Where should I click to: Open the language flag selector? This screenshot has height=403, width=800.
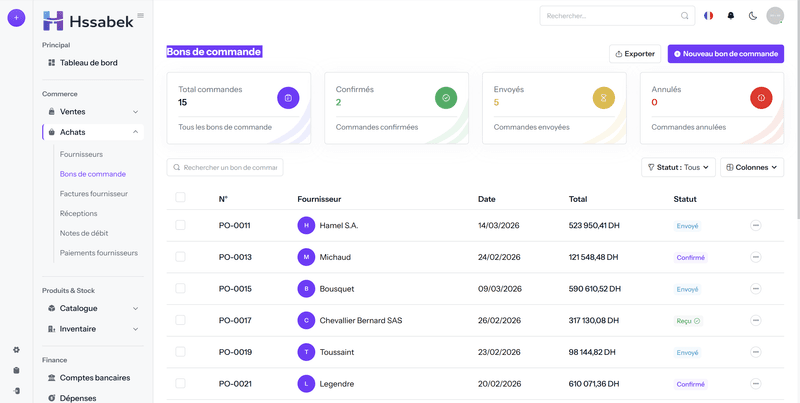coord(709,16)
